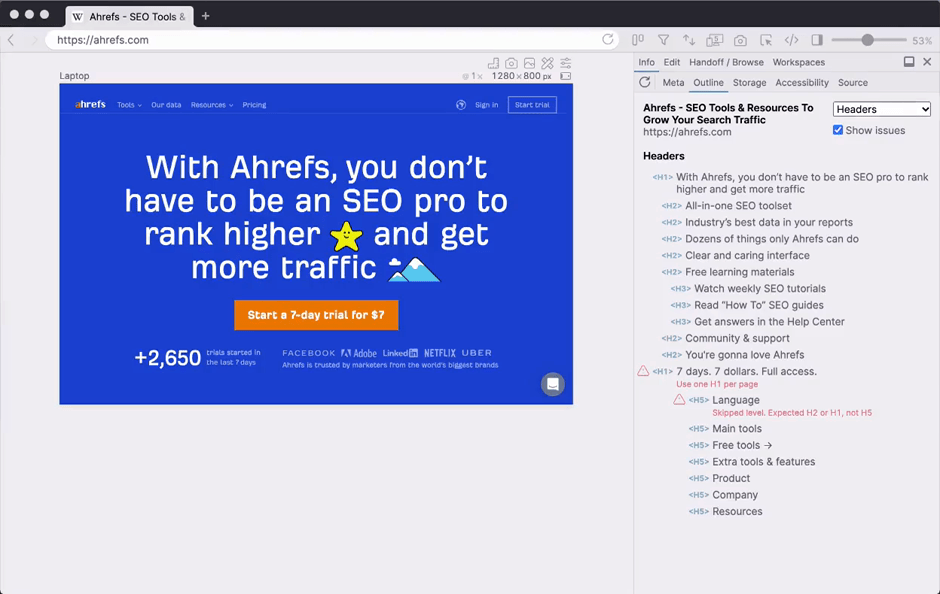
Task: Toggle sync settings arrows icon
Action: (689, 40)
